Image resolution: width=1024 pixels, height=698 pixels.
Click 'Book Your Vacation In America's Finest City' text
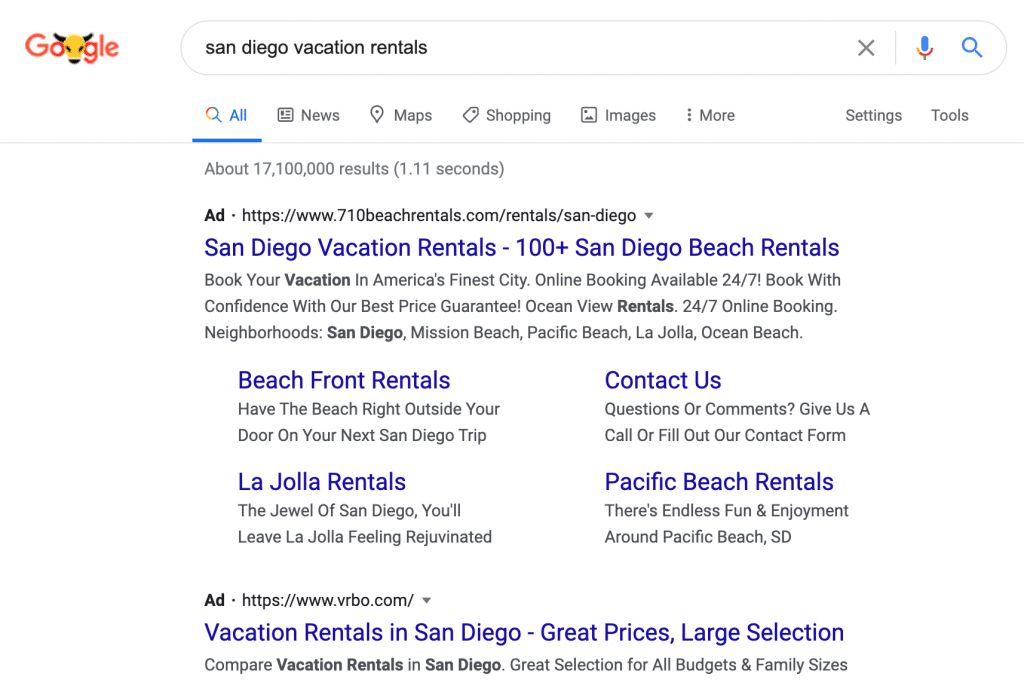coord(366,280)
